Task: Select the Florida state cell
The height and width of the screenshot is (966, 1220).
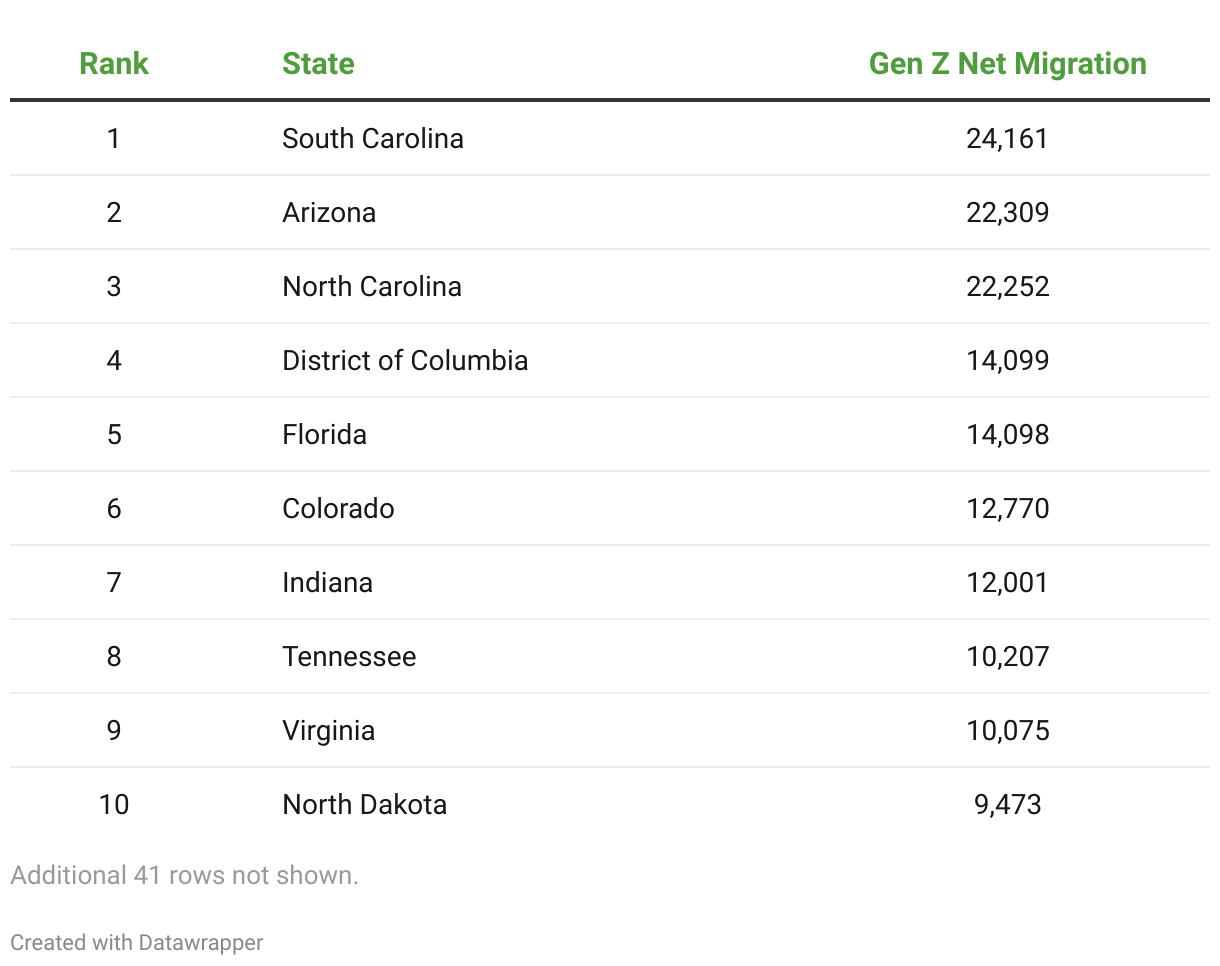Action: [324, 434]
